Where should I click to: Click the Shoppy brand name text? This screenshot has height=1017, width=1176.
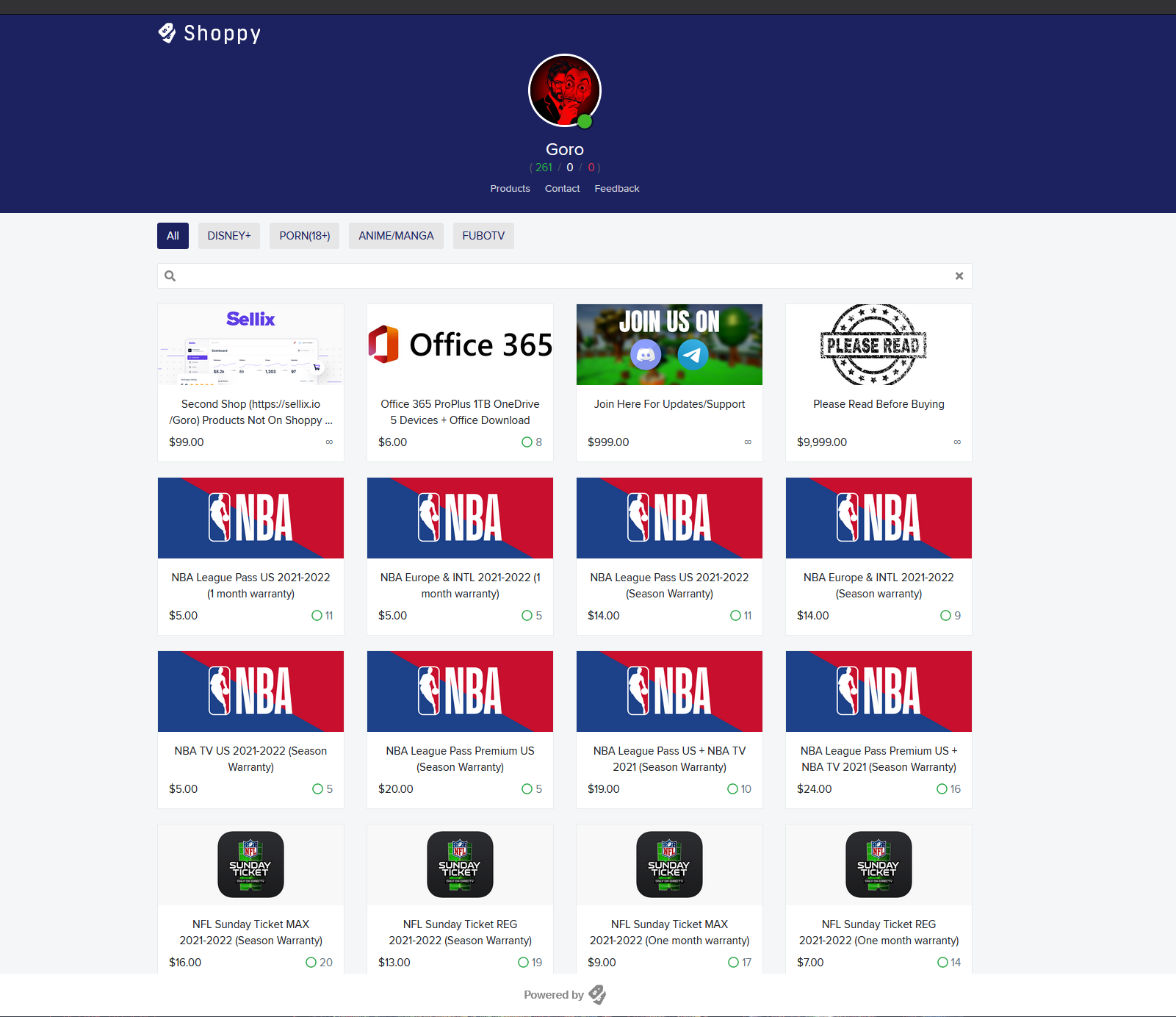tap(223, 34)
